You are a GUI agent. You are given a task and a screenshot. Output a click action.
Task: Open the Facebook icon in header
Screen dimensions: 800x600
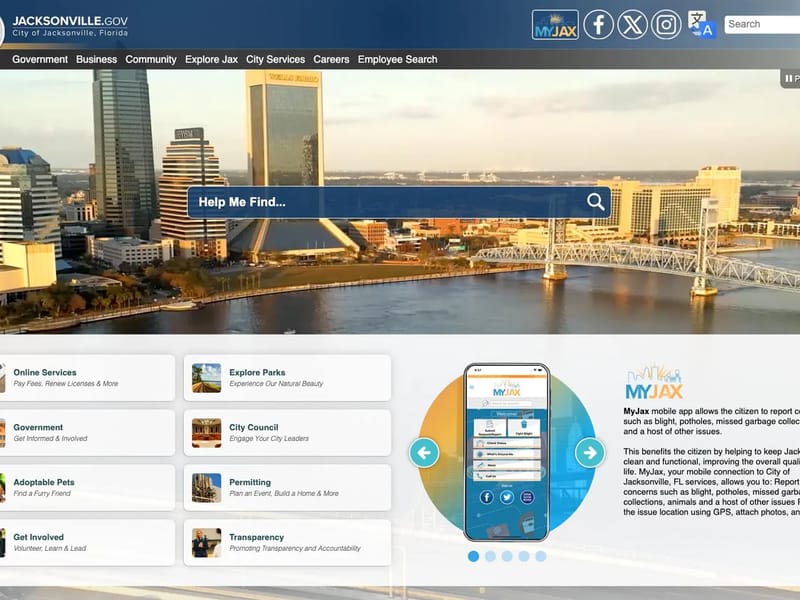click(598, 24)
